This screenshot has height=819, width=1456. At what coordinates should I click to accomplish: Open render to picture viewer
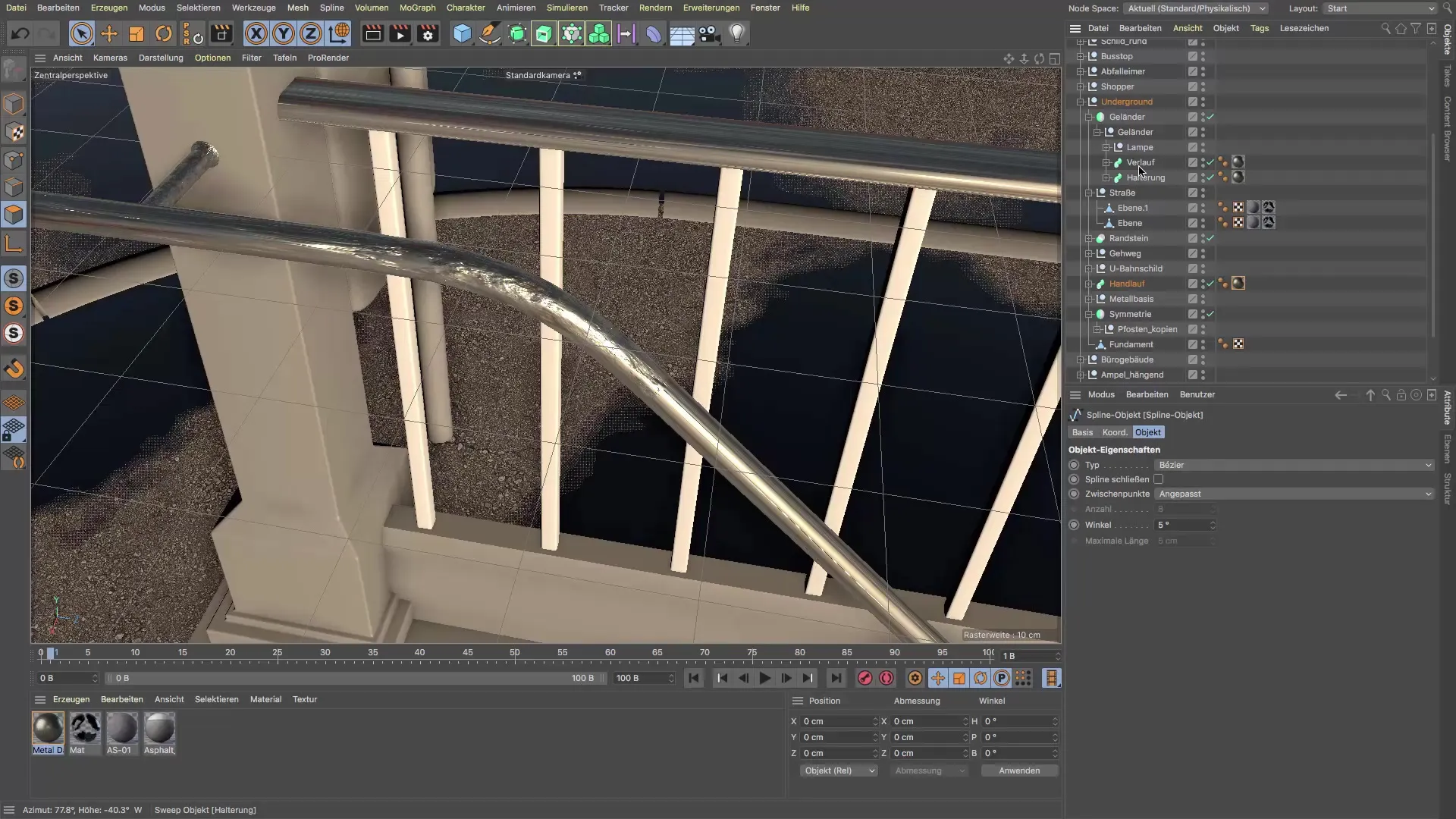tap(400, 33)
